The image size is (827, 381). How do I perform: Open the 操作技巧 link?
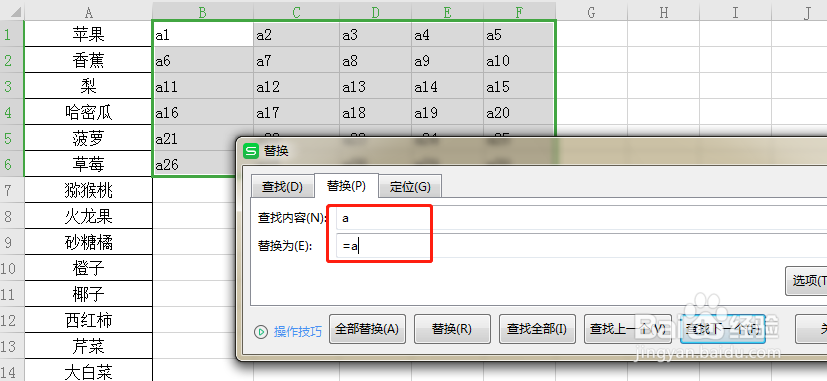click(297, 332)
